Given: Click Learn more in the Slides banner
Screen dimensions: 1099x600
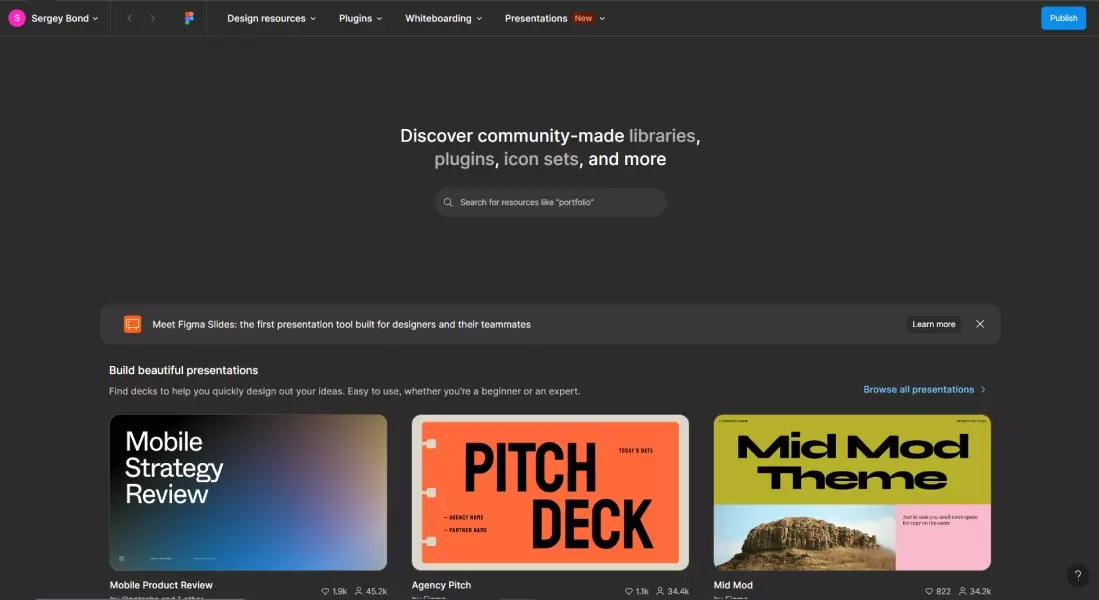Looking at the screenshot, I should [934, 324].
